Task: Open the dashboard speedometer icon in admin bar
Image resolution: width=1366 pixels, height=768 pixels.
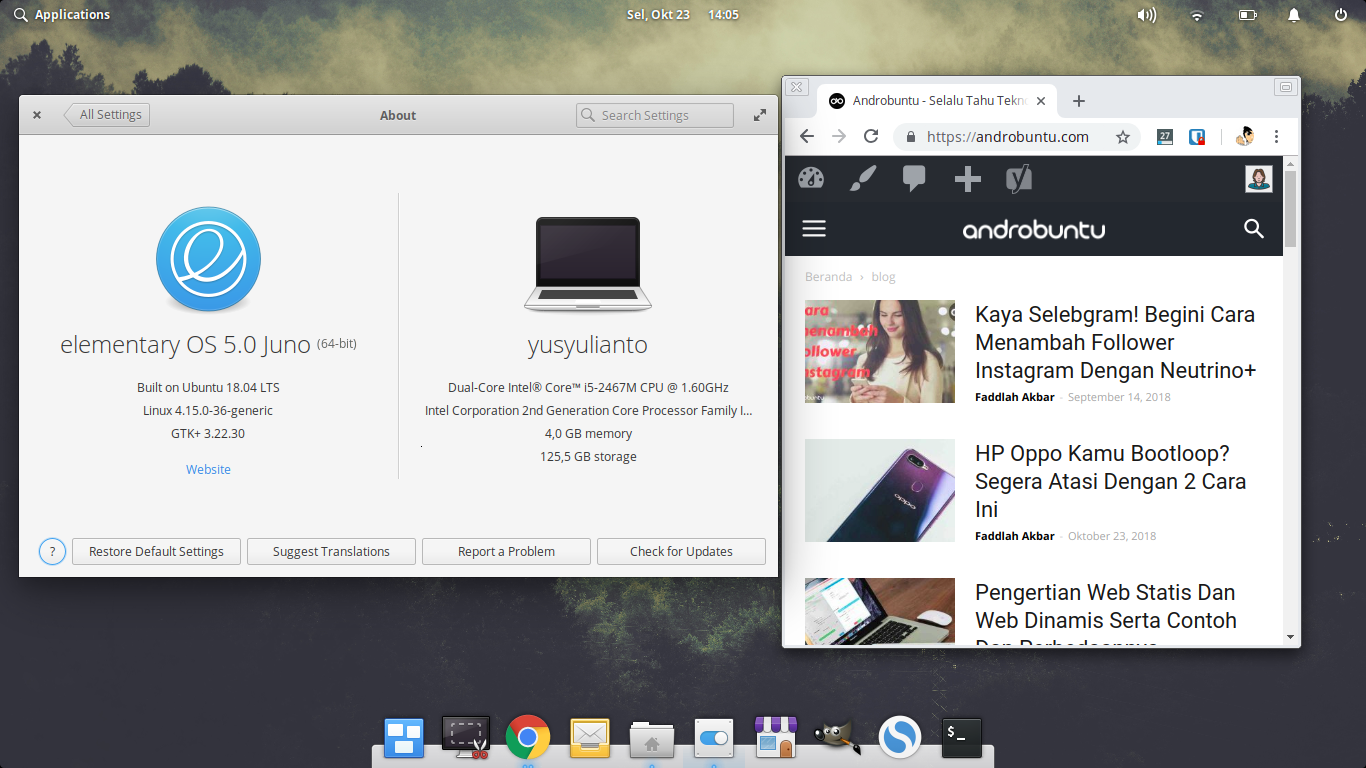Action: (x=811, y=178)
